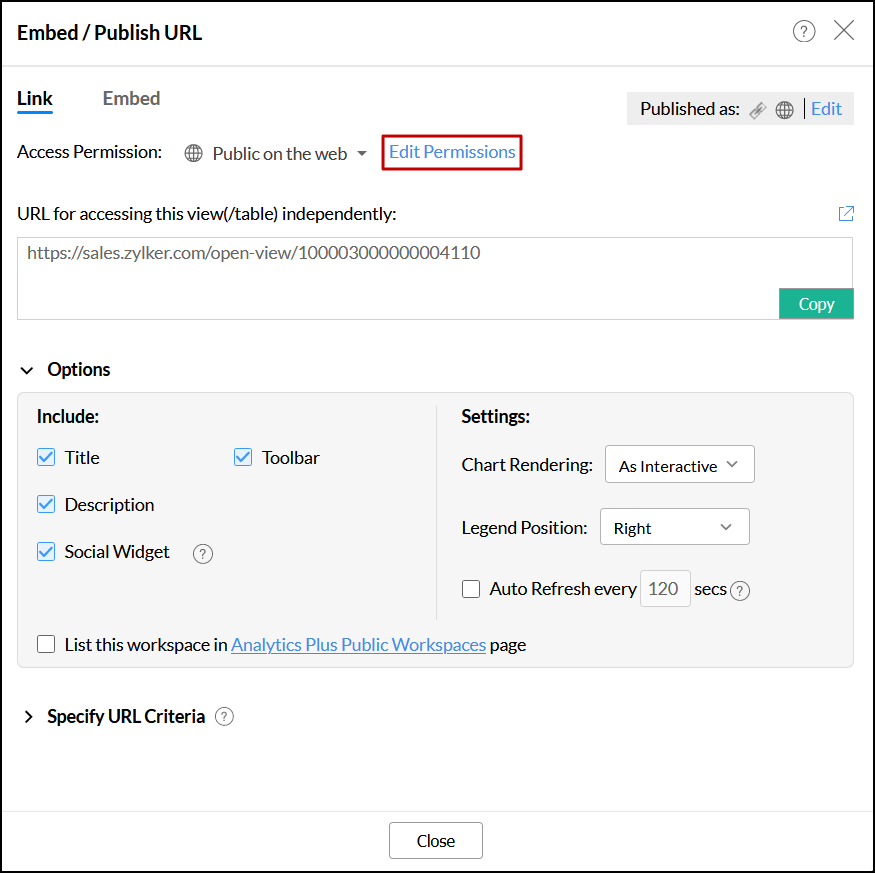
Task: Close the Embed / Publish URL dialog with X
Action: pos(844,31)
